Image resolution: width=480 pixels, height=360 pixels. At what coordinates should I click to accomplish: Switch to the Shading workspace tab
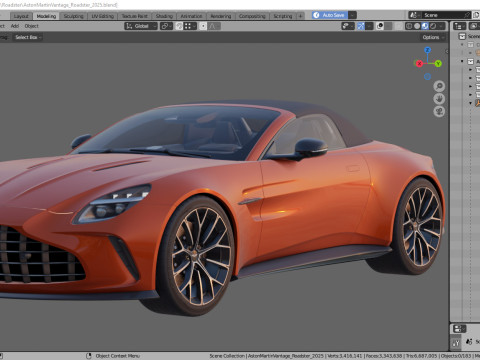164,16
